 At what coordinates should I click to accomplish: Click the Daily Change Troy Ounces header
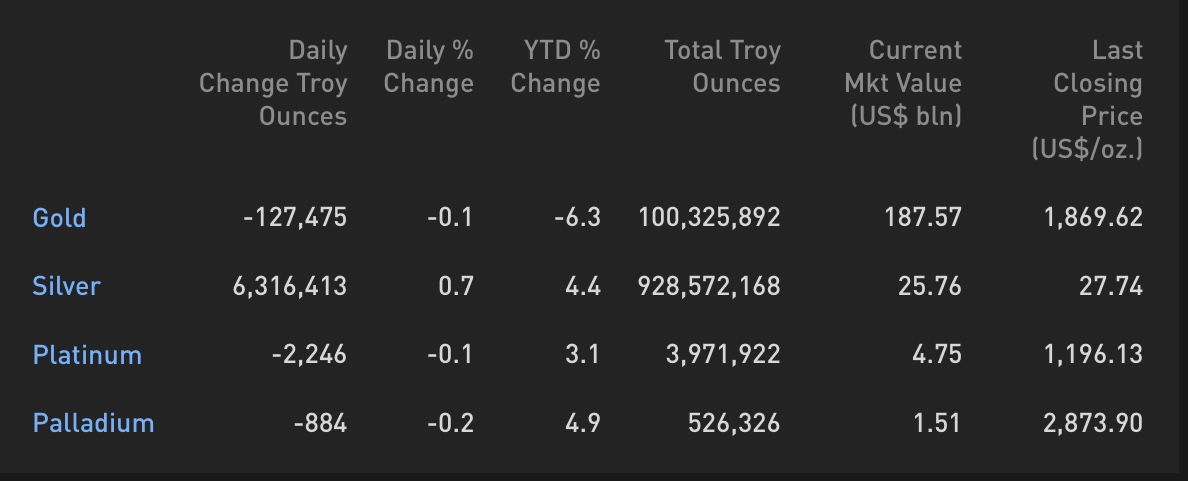(x=273, y=83)
